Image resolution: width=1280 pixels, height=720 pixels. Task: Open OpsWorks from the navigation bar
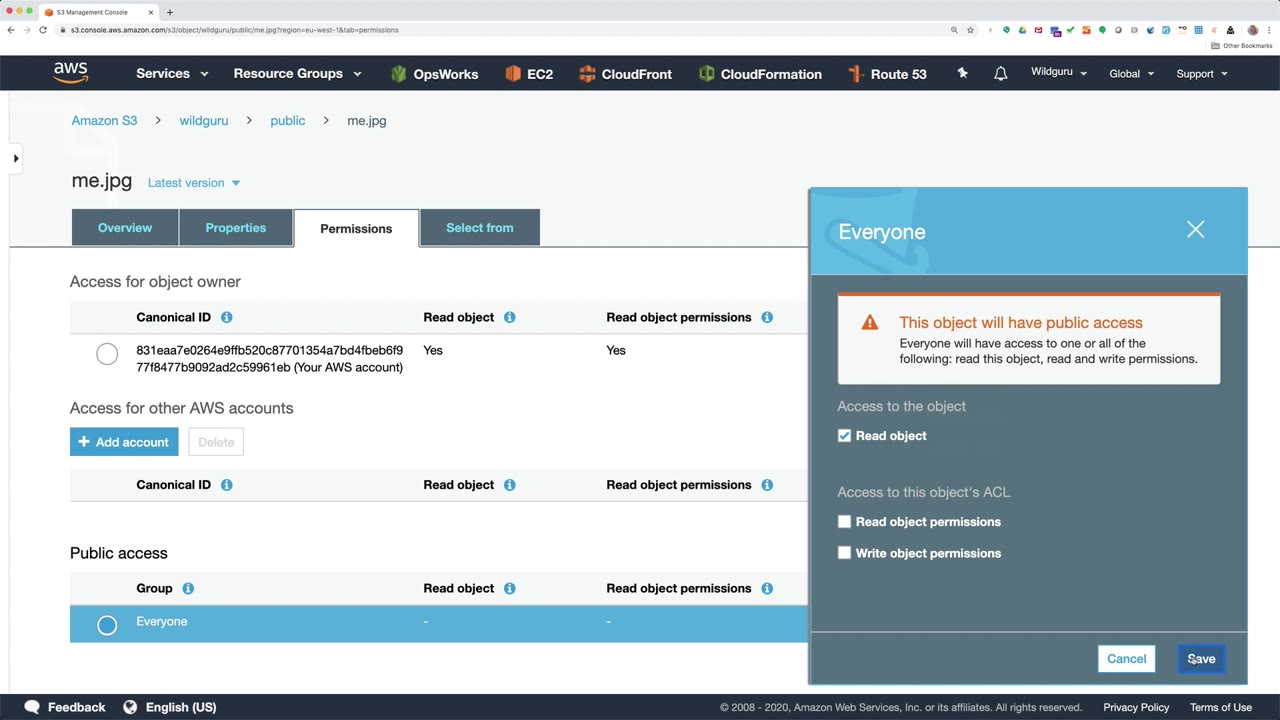tap(434, 74)
